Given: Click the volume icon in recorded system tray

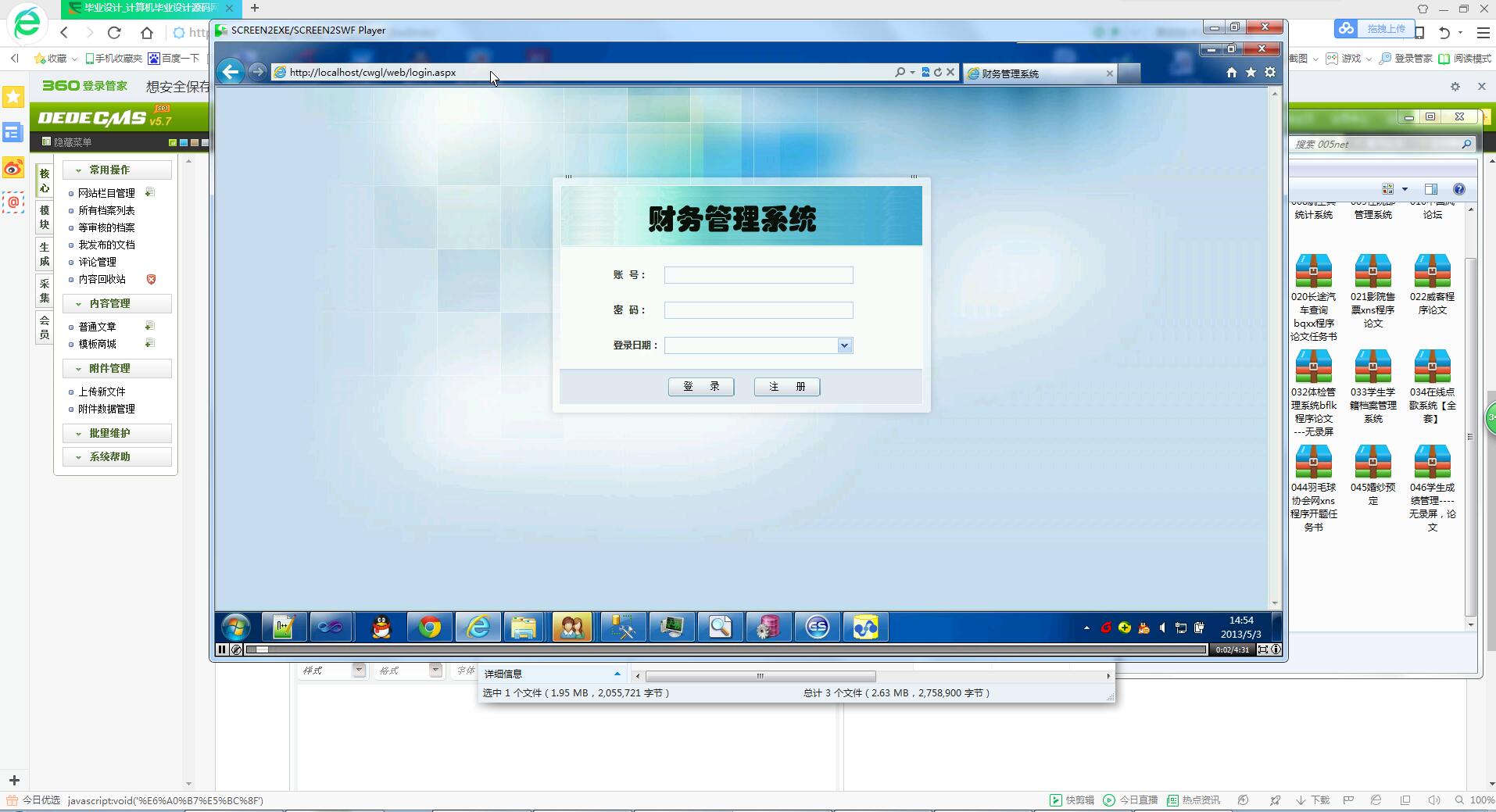Looking at the screenshot, I should [1162, 628].
